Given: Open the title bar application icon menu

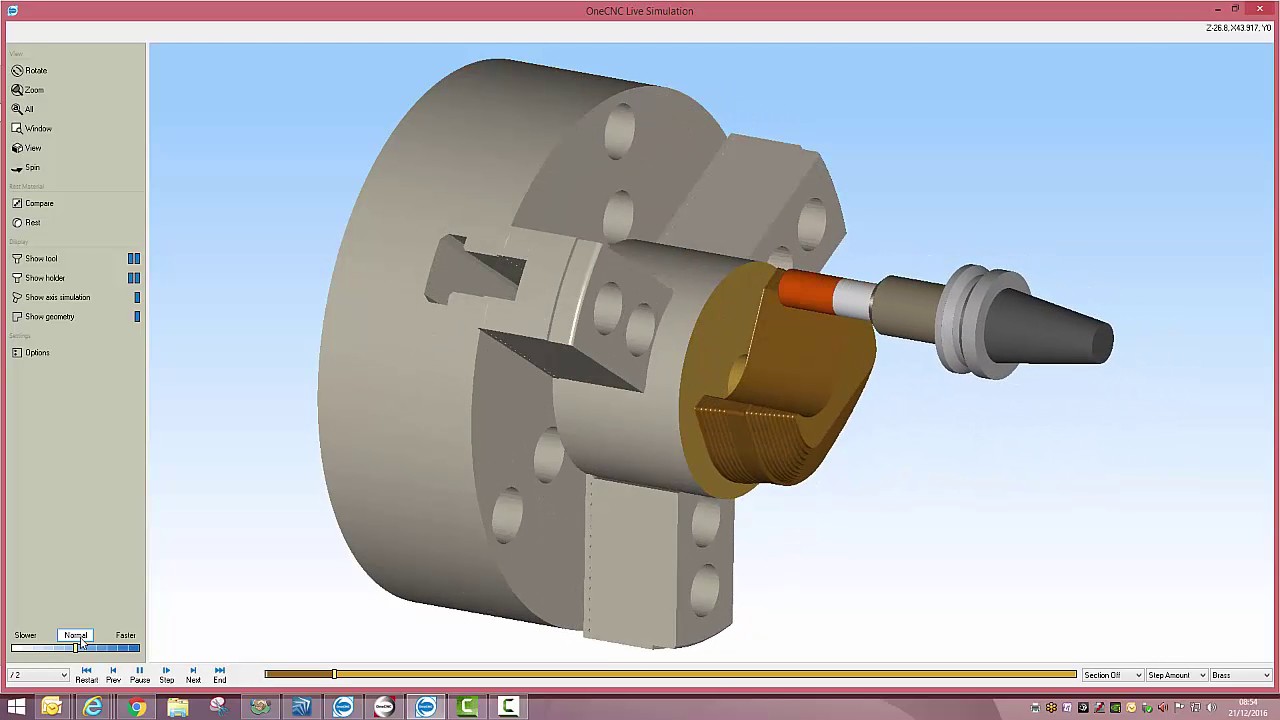Looking at the screenshot, I should [x=12, y=11].
